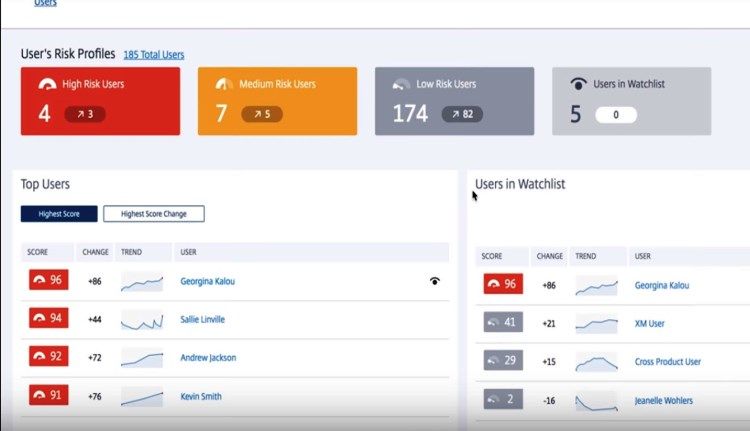The image size is (750, 431).
Task: Open Sallie Linville's user profile
Action: 202,320
